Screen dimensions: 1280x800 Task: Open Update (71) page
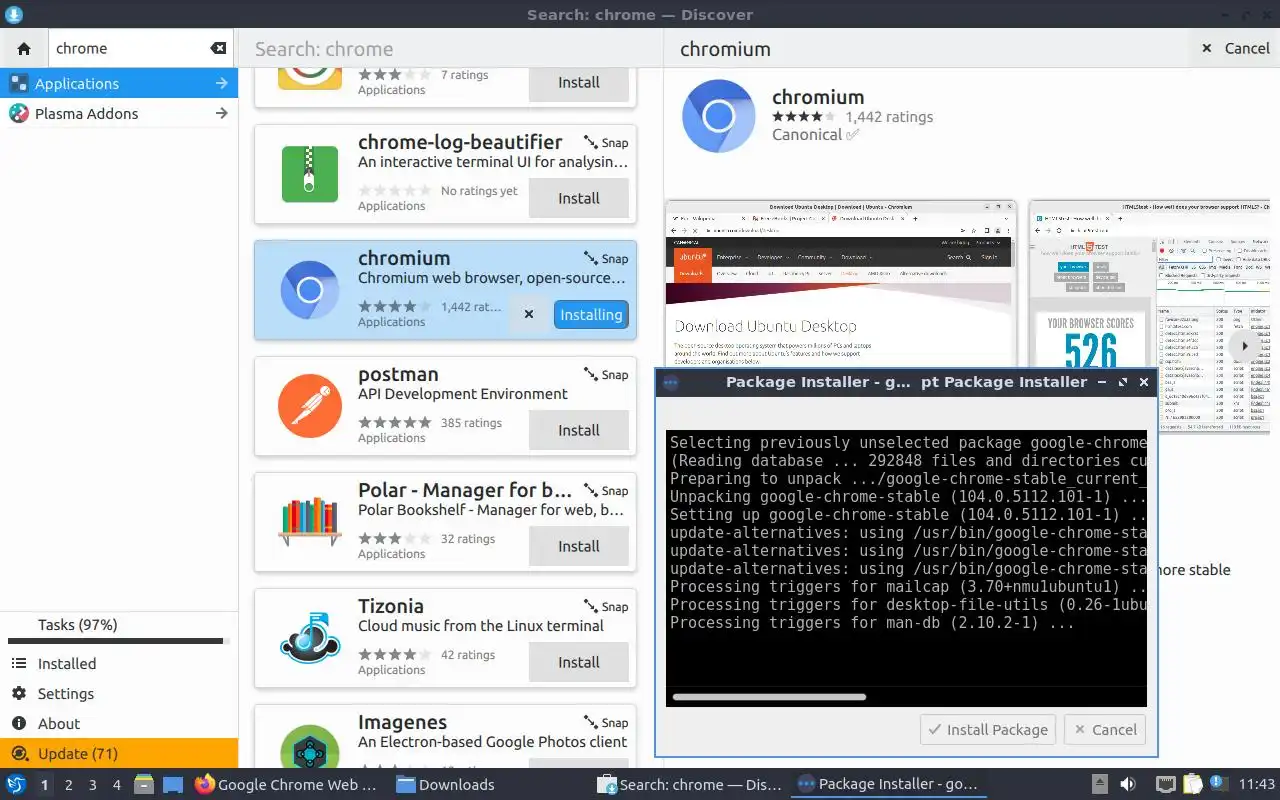(119, 753)
